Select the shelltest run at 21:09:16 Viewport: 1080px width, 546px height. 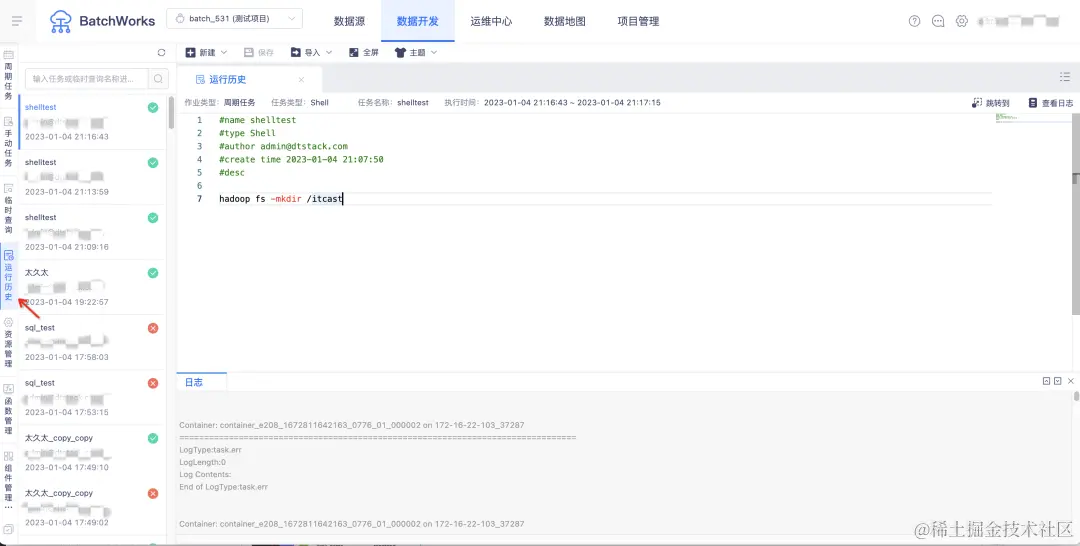92,232
